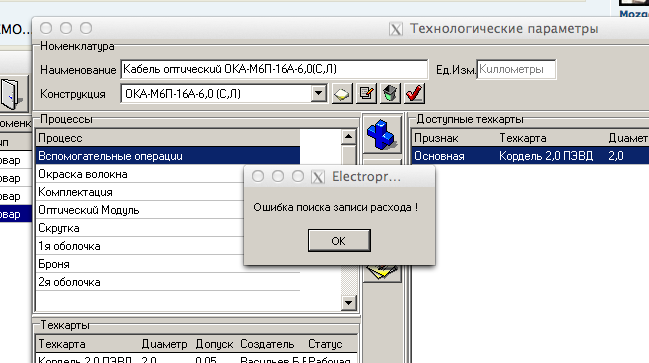Click Статус header in Техкарты table

point(325,344)
